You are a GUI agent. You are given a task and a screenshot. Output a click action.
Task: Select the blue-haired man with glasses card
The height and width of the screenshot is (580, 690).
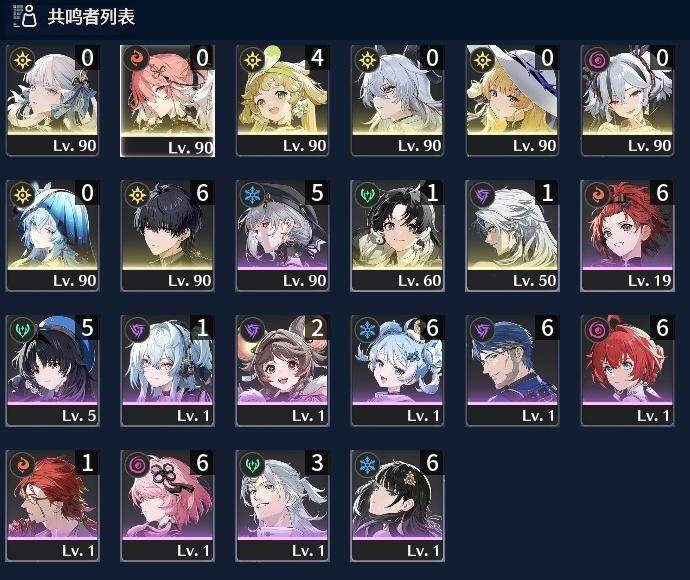(x=512, y=371)
